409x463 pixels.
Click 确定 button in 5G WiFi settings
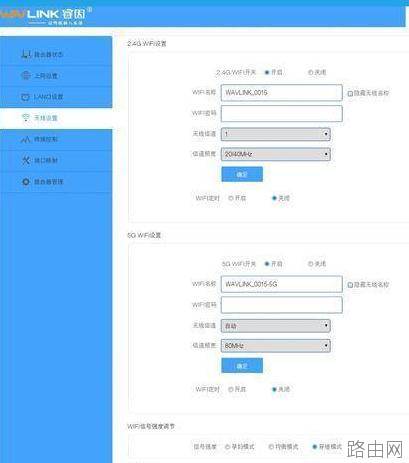coord(242,366)
